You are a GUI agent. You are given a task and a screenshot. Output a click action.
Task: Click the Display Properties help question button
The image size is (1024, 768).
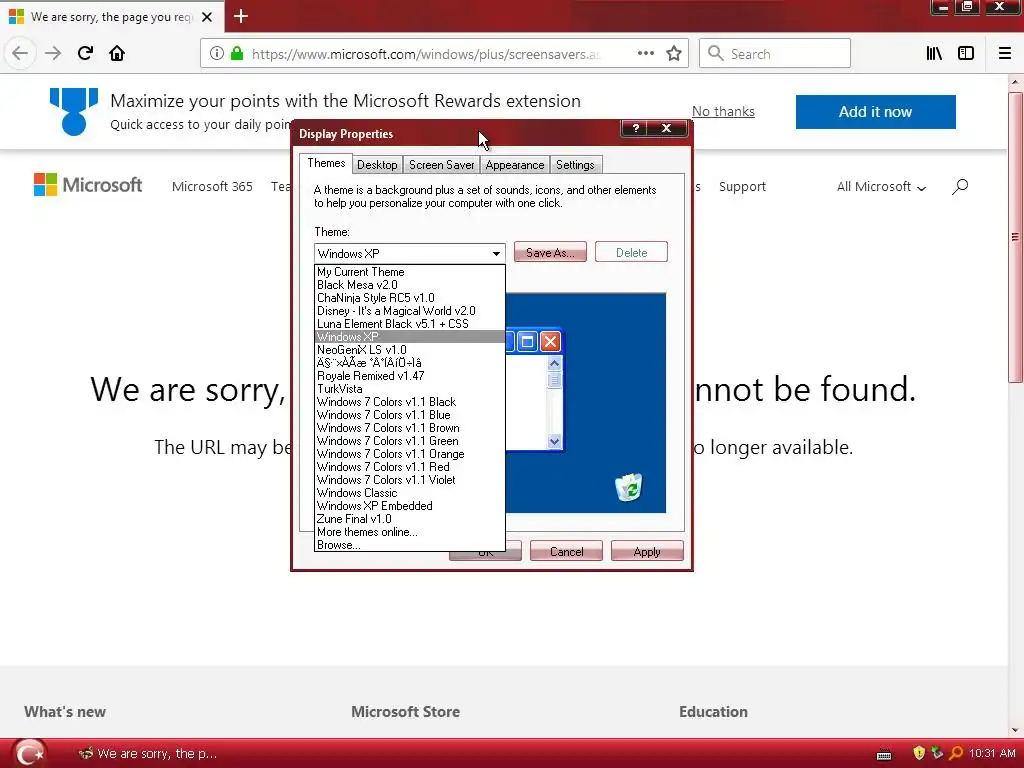[635, 128]
